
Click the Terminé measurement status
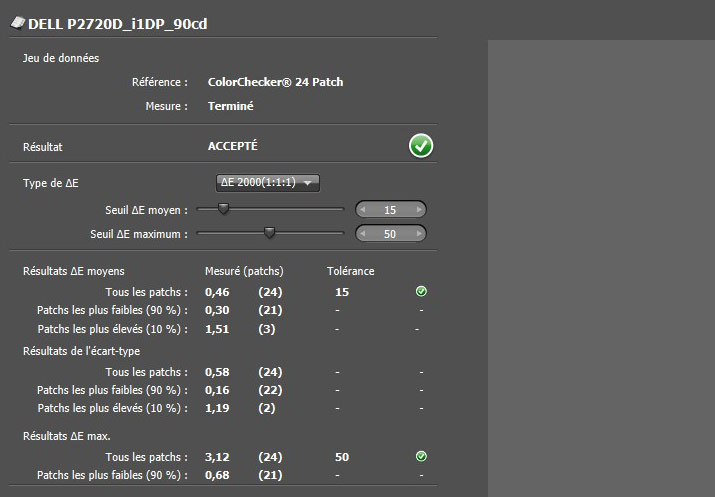point(231,106)
